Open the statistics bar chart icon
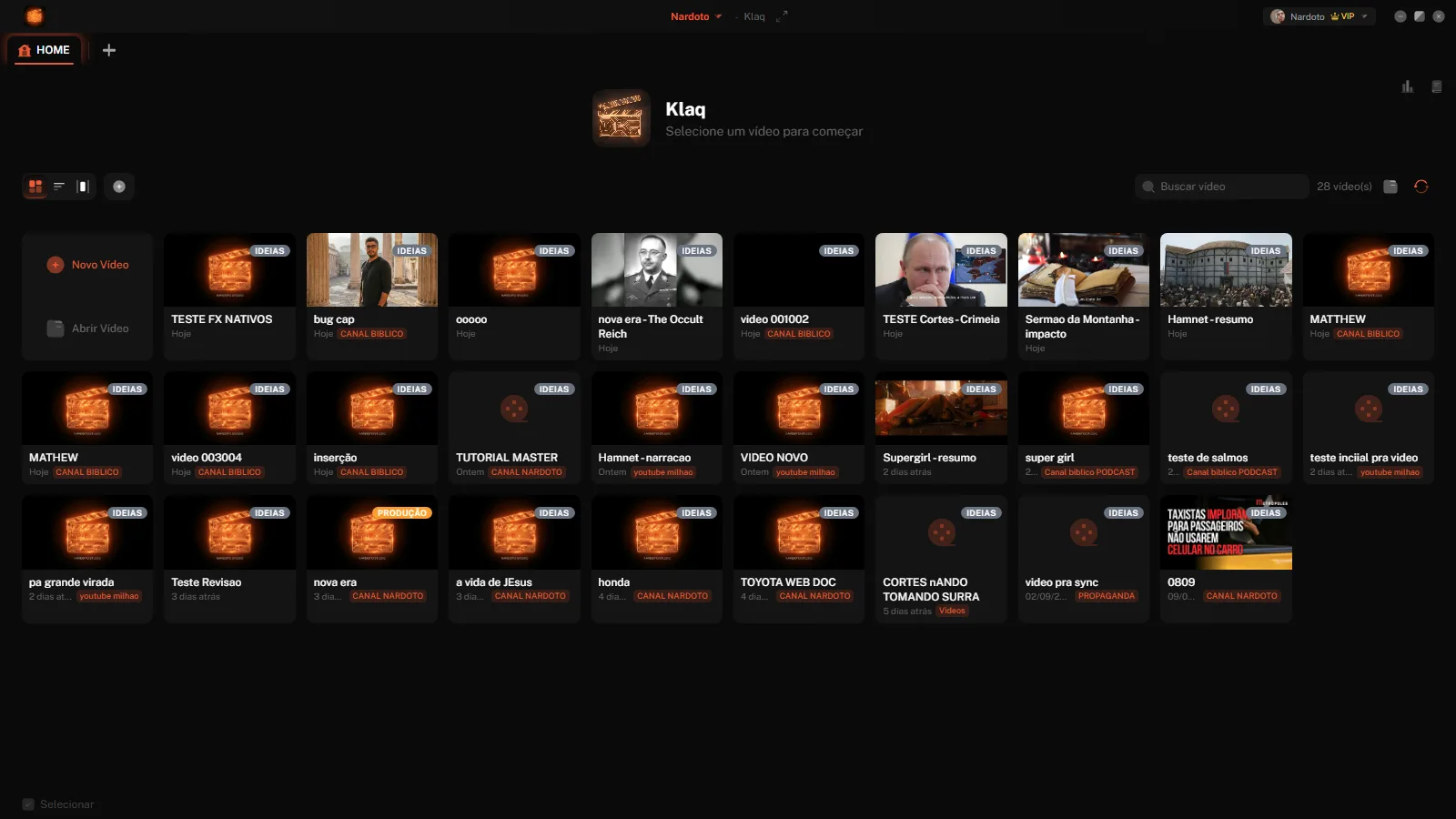 coord(1408,86)
